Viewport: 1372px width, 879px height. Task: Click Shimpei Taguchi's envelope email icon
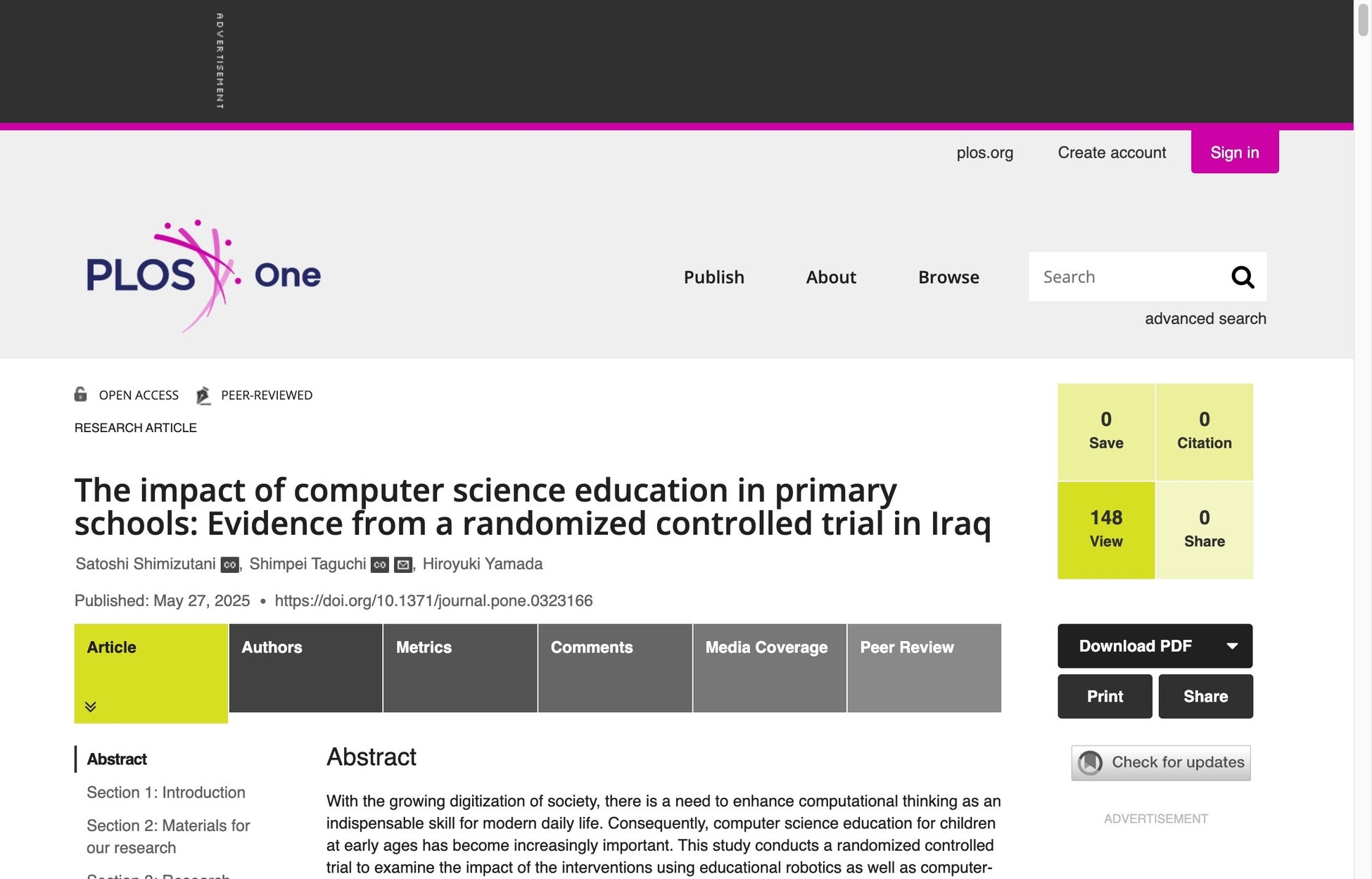[403, 564]
